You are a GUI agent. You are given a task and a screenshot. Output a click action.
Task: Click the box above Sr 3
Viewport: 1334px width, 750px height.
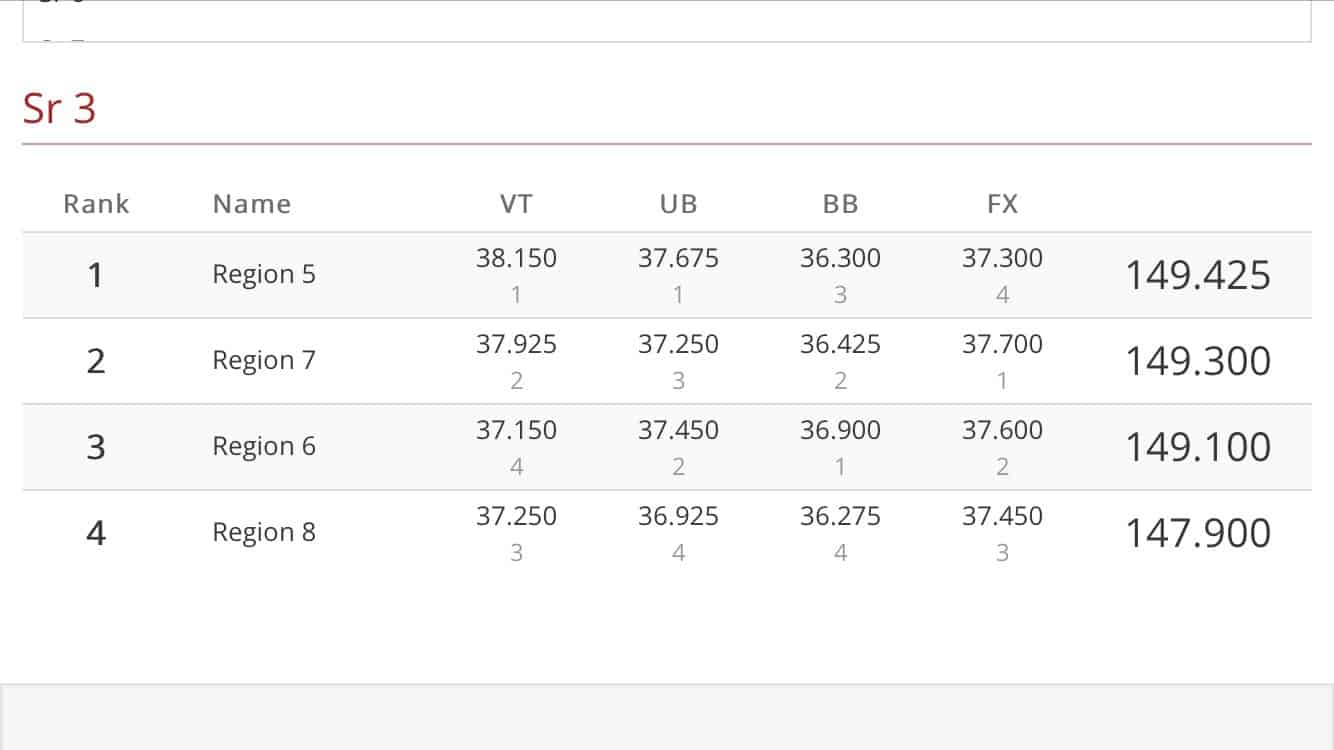click(x=666, y=21)
